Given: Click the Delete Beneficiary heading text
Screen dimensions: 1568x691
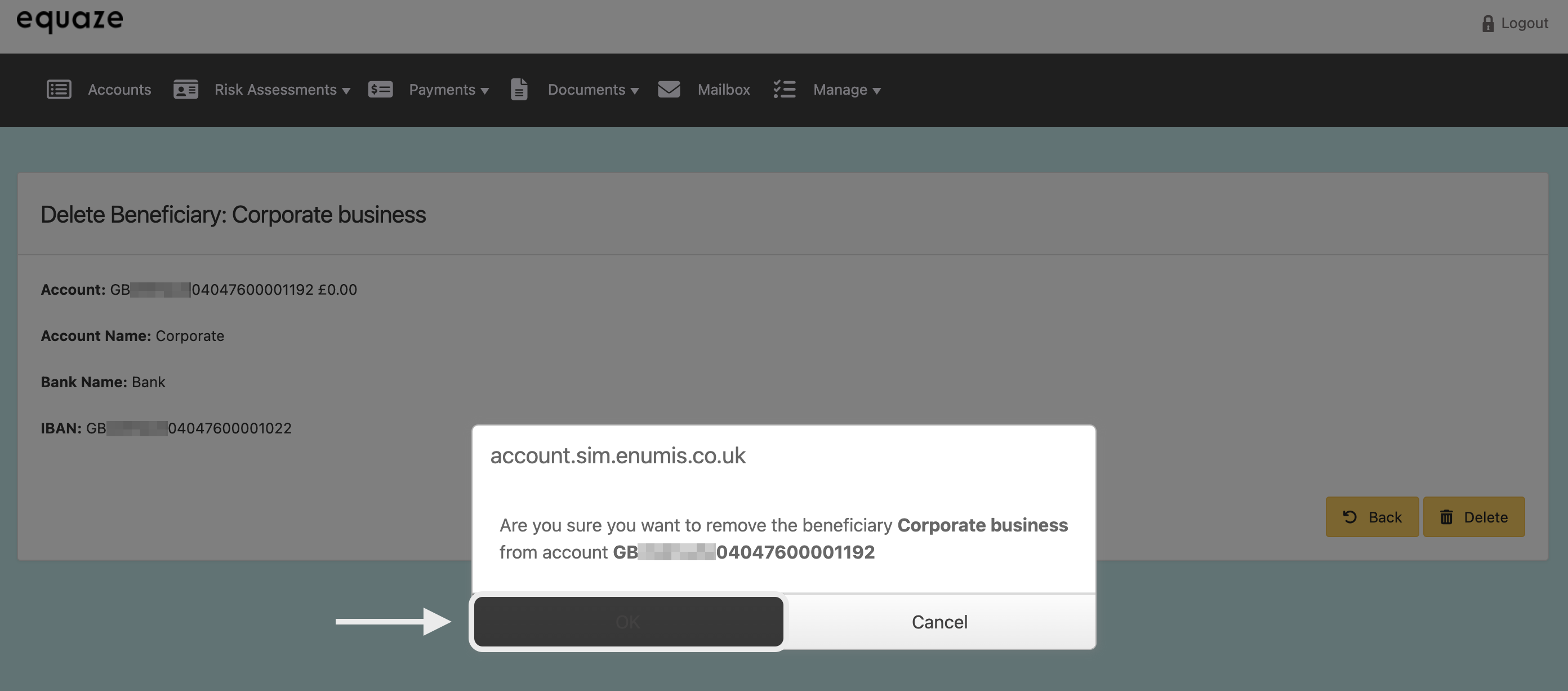Looking at the screenshot, I should pos(233,215).
